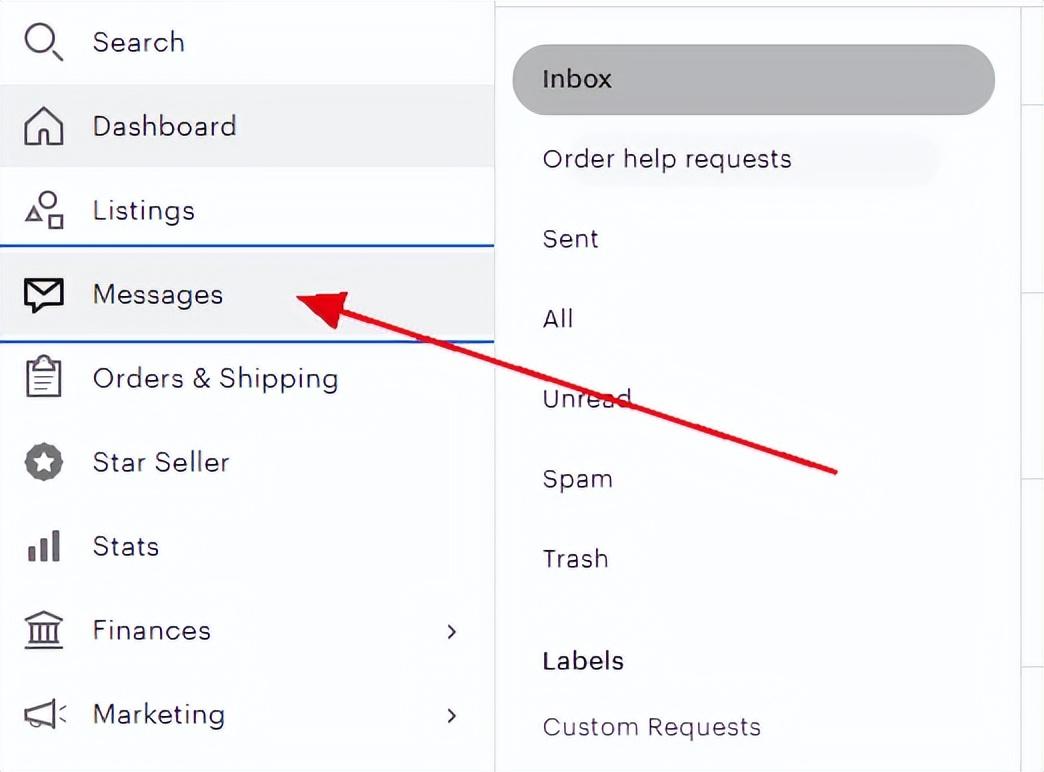This screenshot has width=1044, height=772.
Task: Open Star Seller page from sidebar text
Action: (x=161, y=462)
